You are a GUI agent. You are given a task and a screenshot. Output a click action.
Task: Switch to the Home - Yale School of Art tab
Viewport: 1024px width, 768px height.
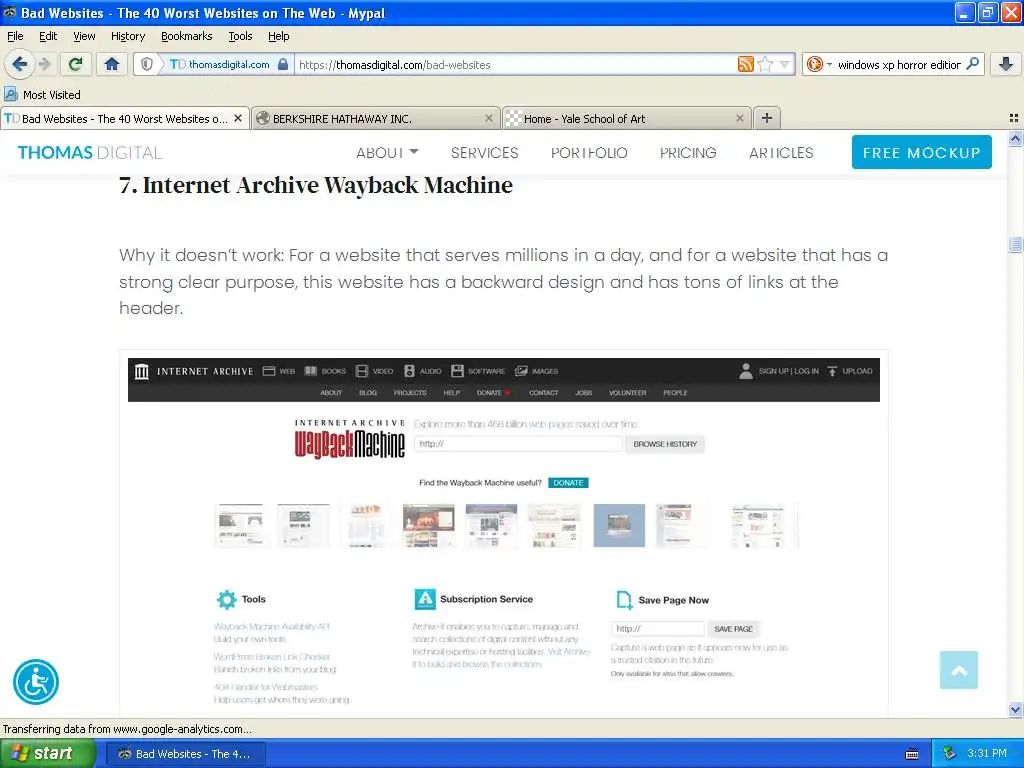627,118
